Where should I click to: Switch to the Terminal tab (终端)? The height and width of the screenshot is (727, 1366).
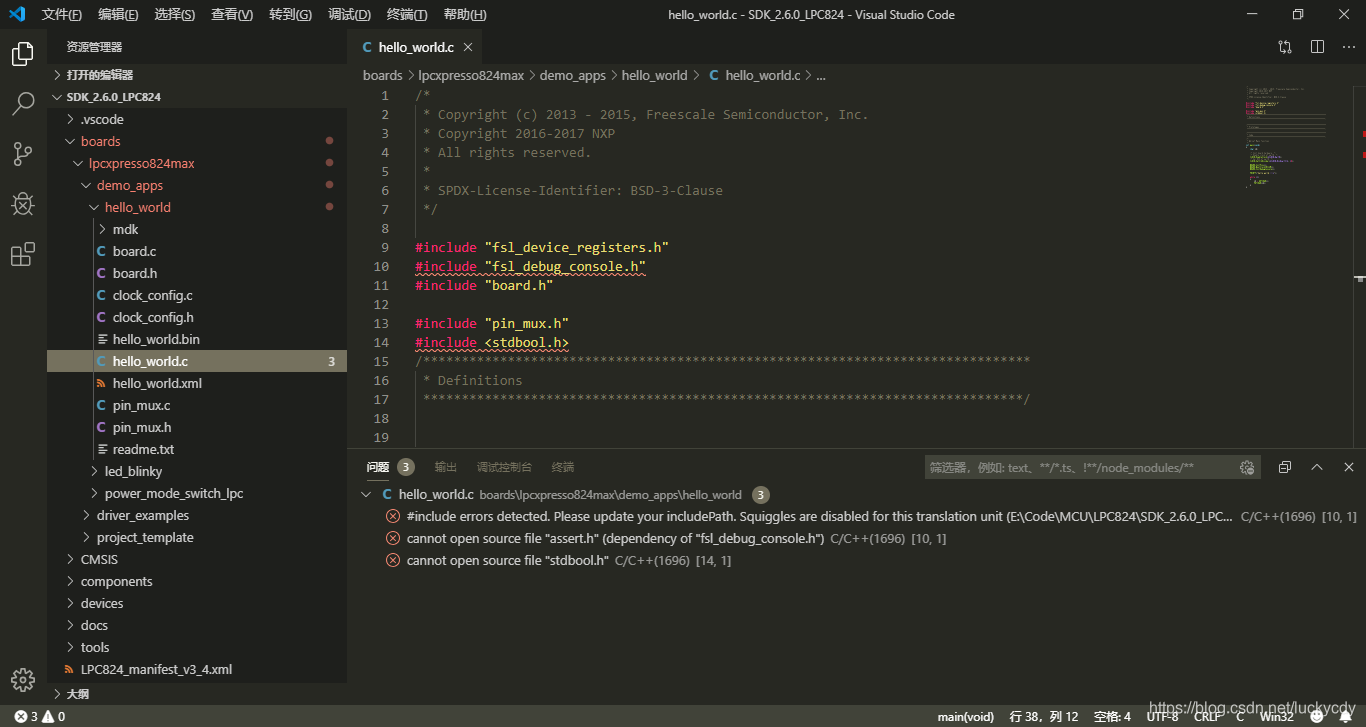563,467
